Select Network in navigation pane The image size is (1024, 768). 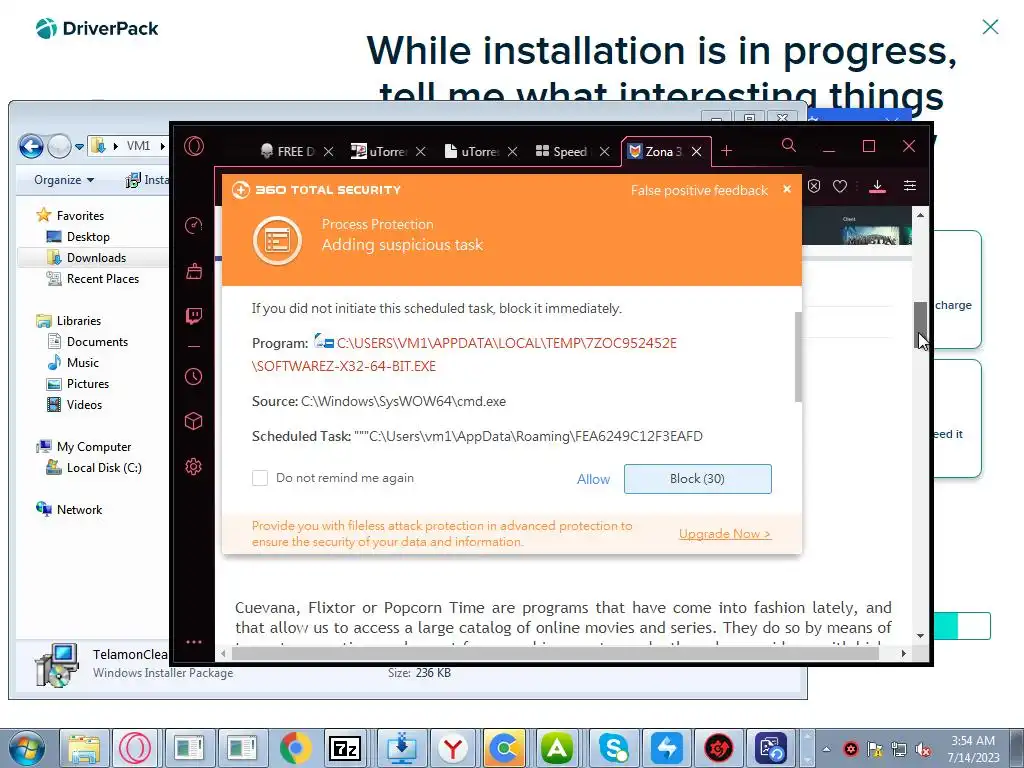(79, 509)
